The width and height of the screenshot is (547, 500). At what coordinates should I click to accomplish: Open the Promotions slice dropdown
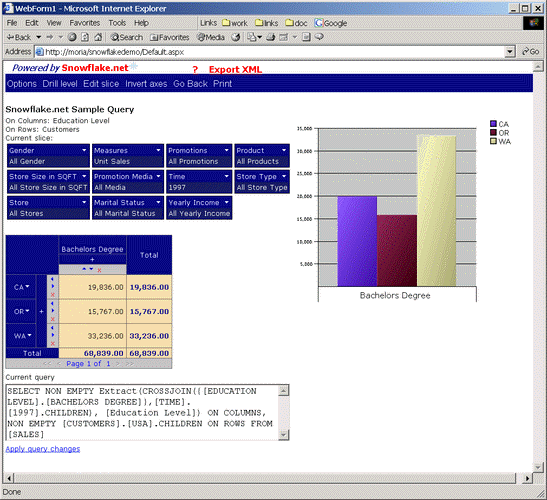[227, 150]
